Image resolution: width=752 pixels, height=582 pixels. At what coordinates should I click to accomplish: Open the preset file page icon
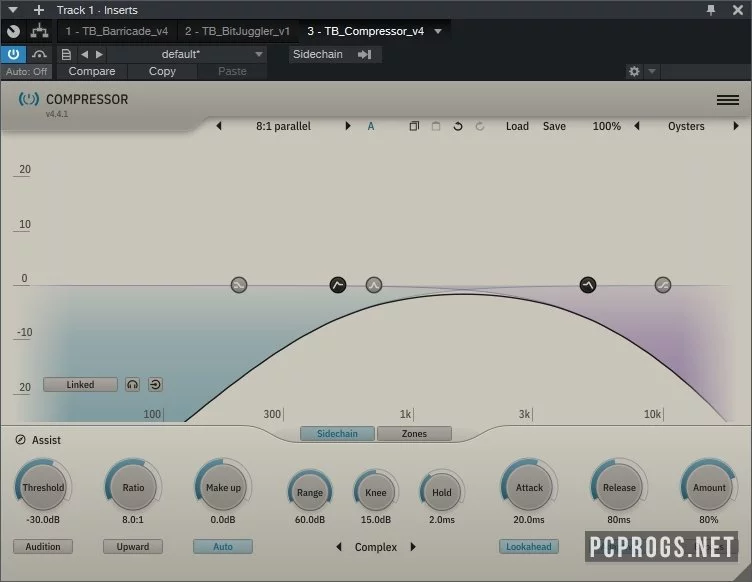point(66,55)
